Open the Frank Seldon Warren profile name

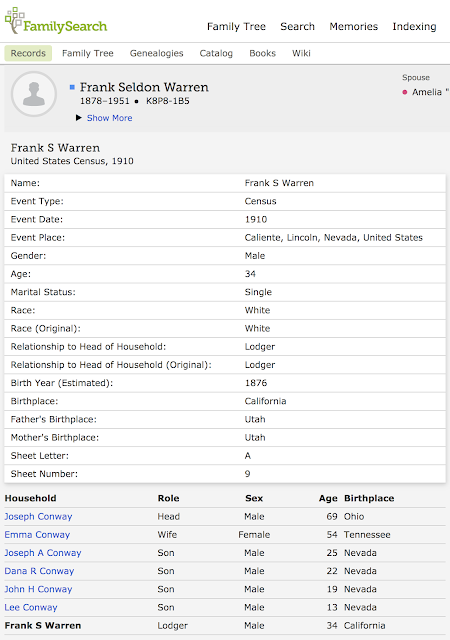point(144,87)
